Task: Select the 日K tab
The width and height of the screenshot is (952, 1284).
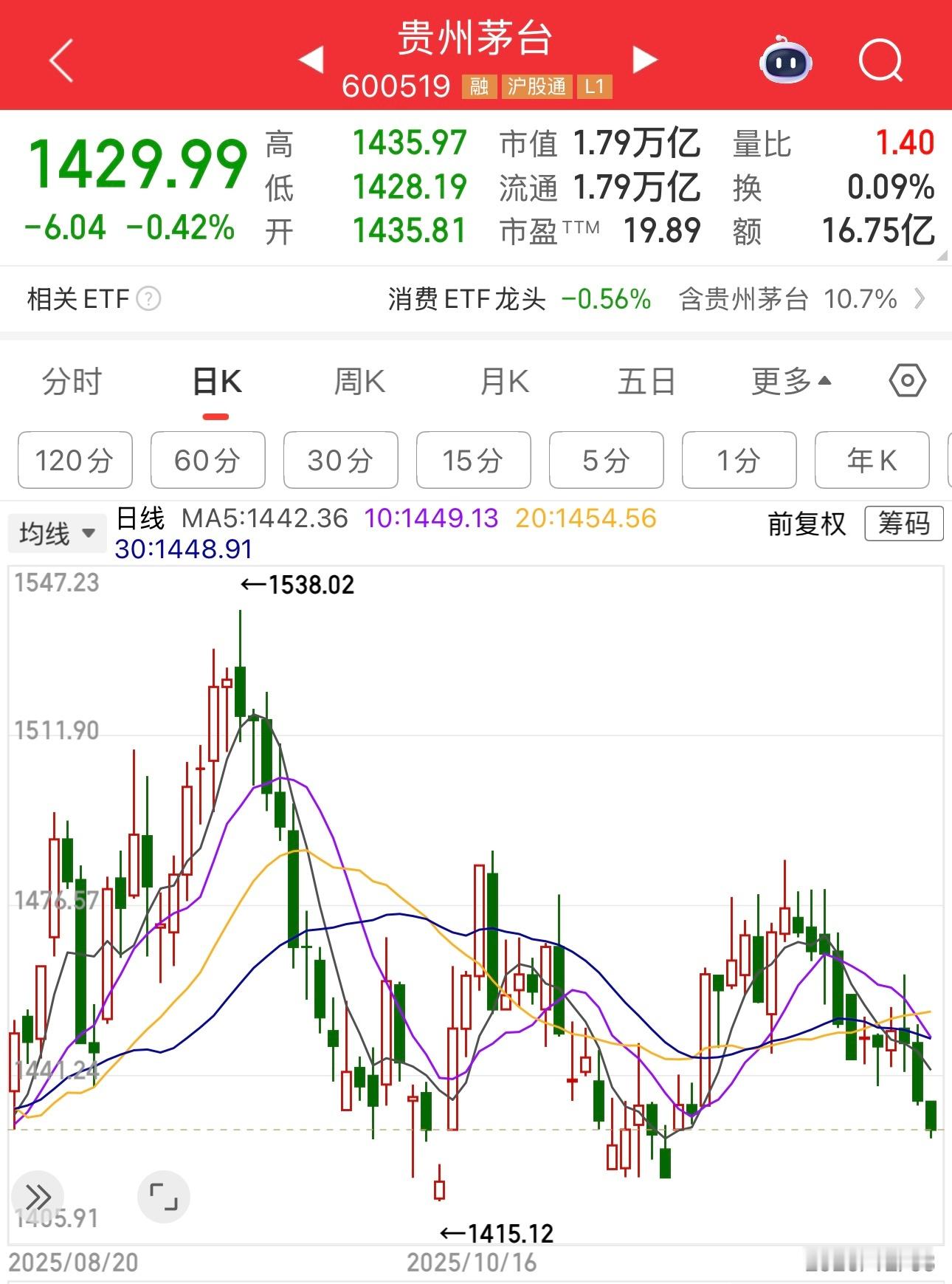Action: click(x=216, y=382)
